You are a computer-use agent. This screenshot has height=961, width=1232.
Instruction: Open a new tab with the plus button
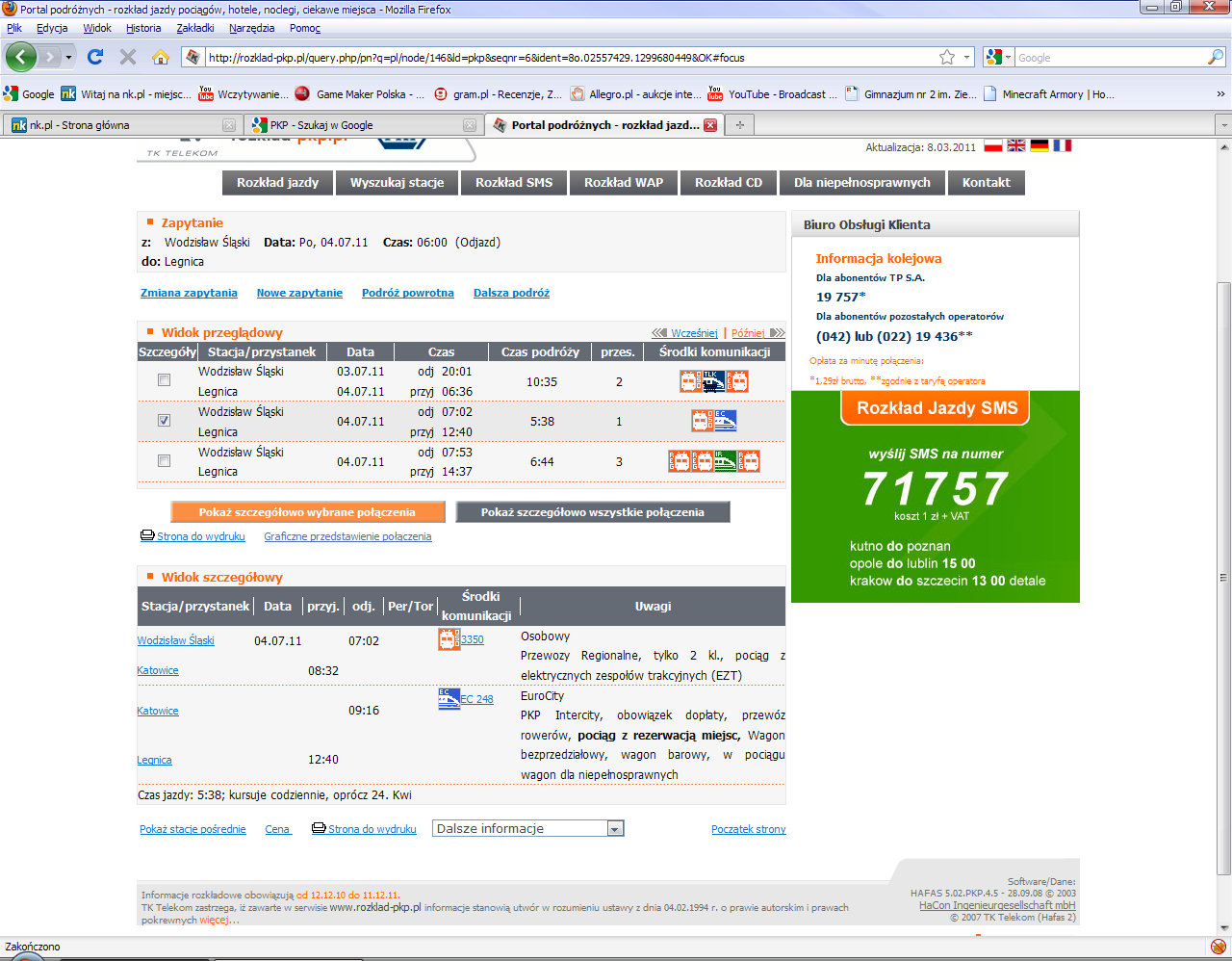pyautogui.click(x=740, y=125)
